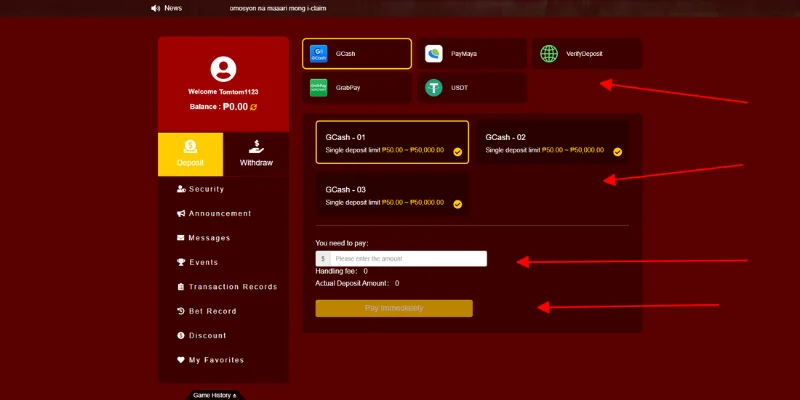
Task: Click the My Favorites heart icon
Action: tap(181, 360)
